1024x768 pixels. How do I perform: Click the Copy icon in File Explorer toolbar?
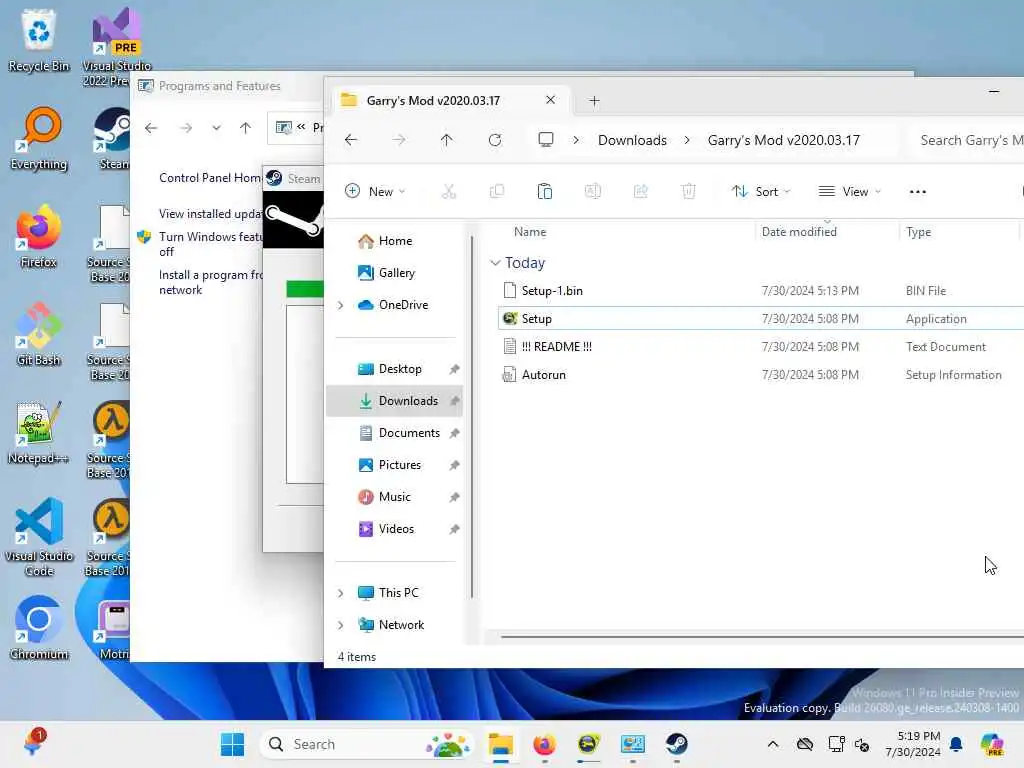pyautogui.click(x=497, y=191)
